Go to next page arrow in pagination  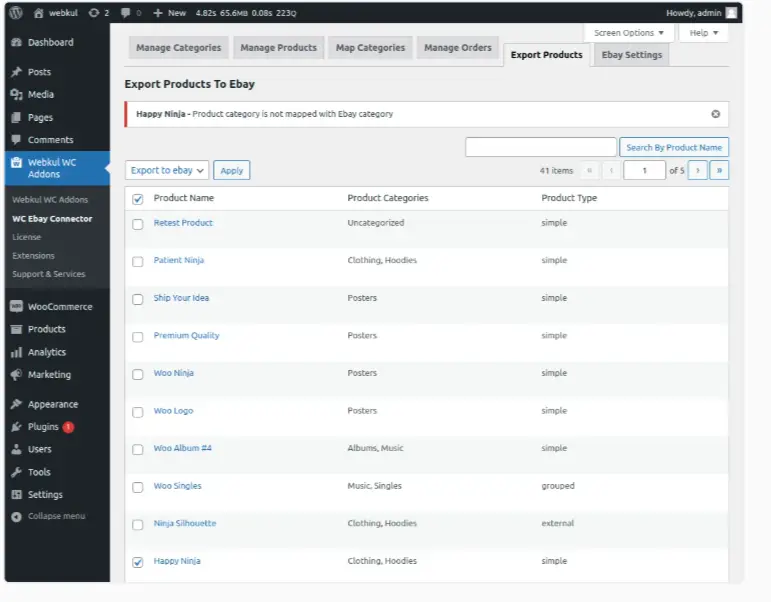[698, 170]
